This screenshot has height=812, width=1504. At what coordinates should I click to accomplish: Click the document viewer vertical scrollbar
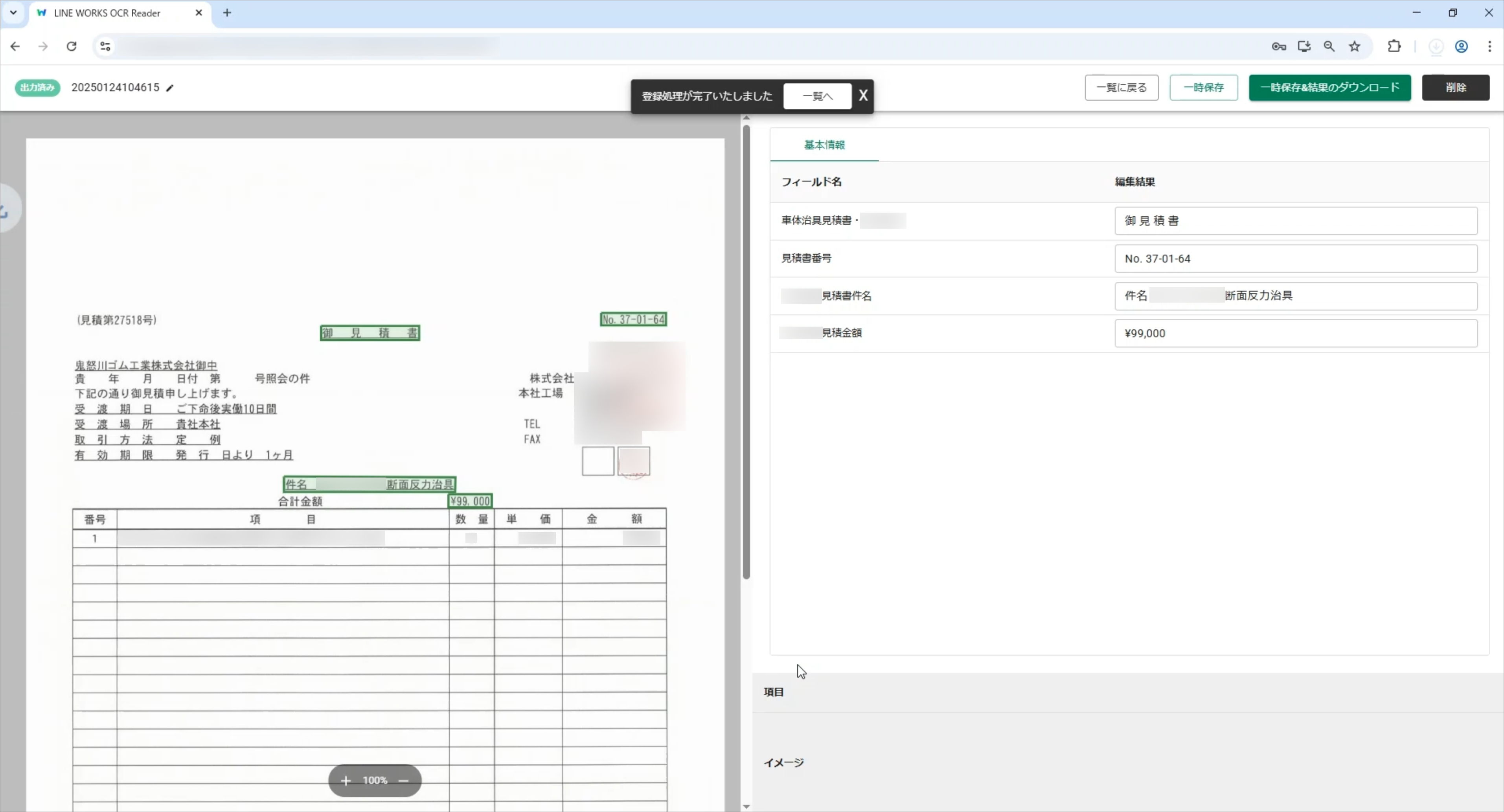[746, 350]
